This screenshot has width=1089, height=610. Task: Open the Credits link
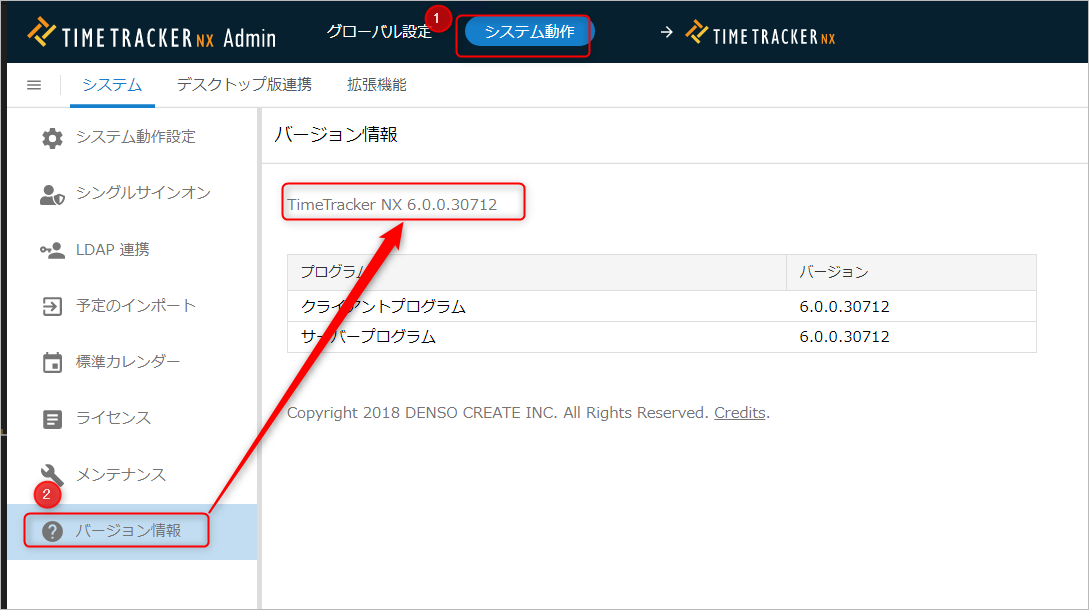pyautogui.click(x=739, y=413)
